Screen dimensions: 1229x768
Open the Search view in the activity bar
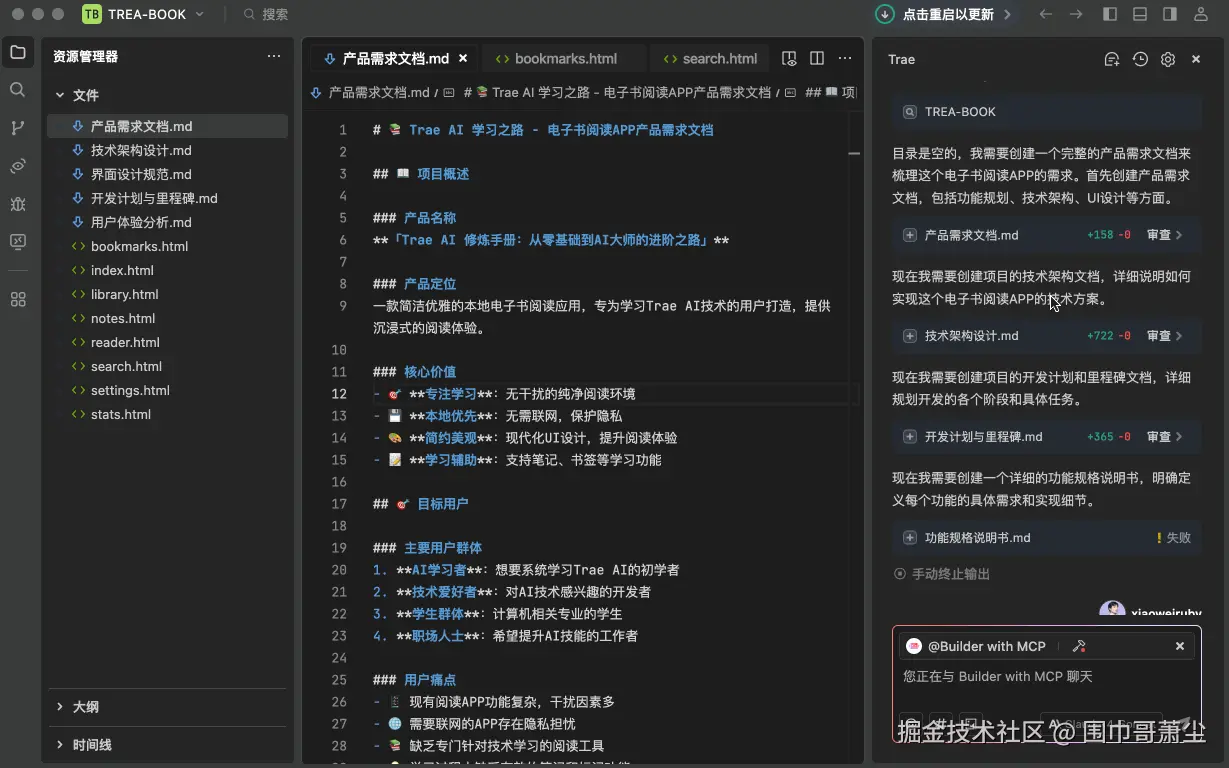(x=17, y=90)
